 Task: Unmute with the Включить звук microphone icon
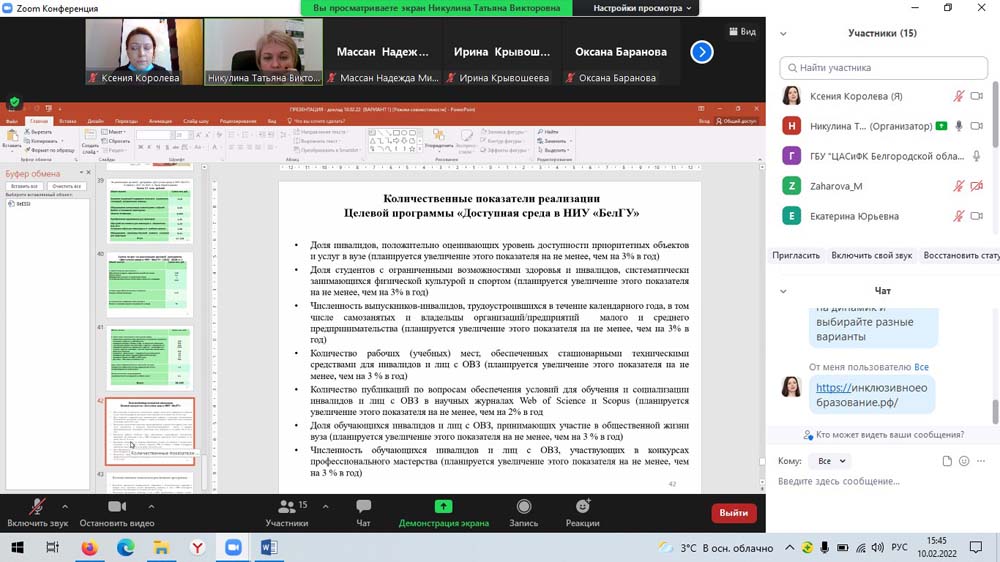tap(37, 507)
